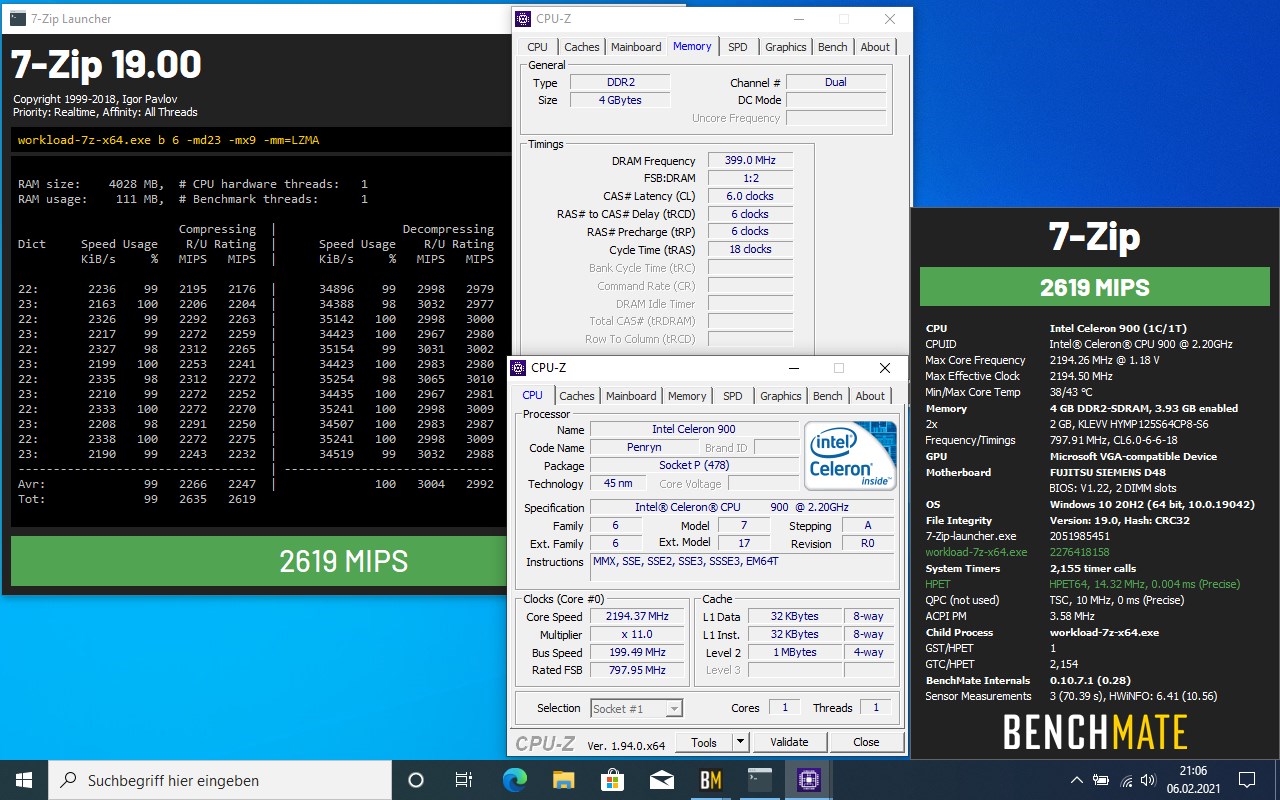Select About tab in back CPU-Z window
This screenshot has height=800, width=1280.
click(x=875, y=47)
